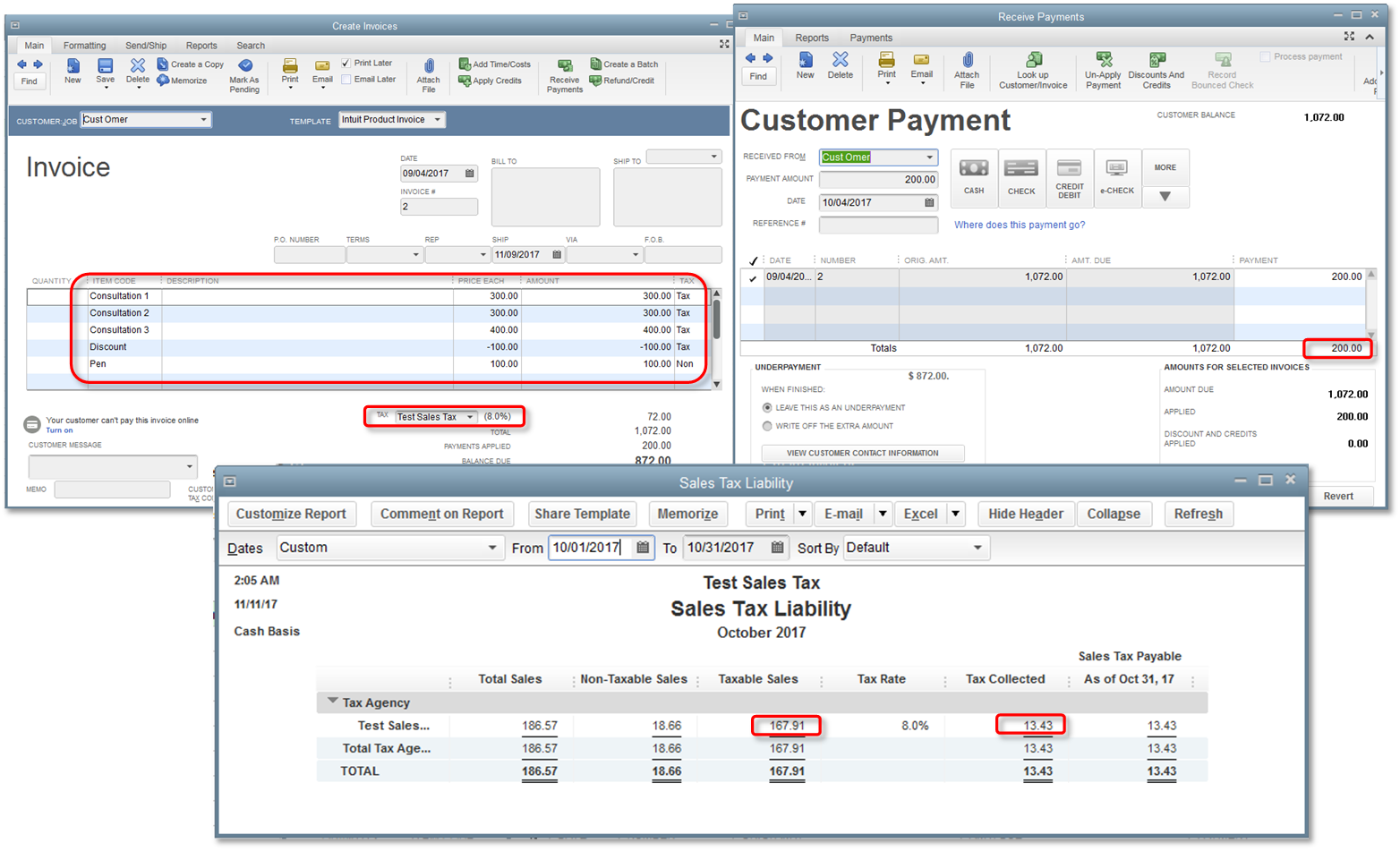The width and height of the screenshot is (1400, 851).
Task: Open Sort By Default dropdown
Action: (x=977, y=548)
